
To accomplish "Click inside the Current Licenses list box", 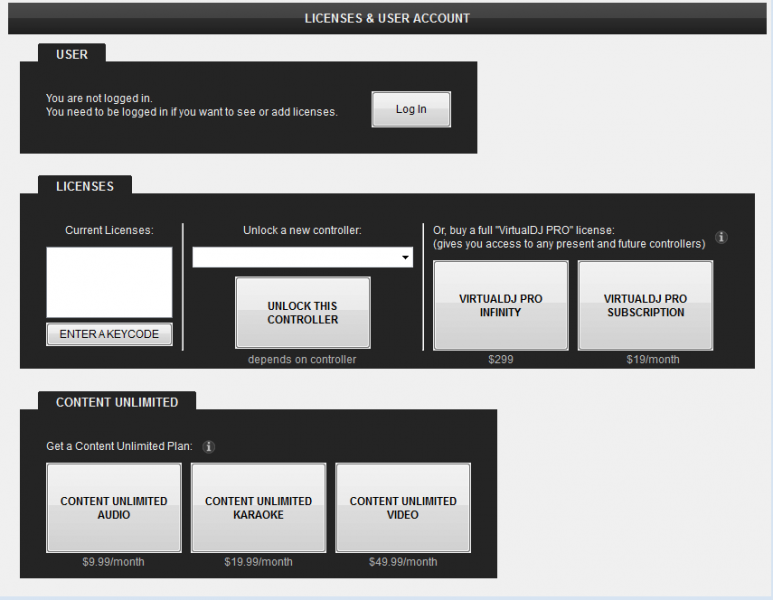I will click(x=109, y=282).
